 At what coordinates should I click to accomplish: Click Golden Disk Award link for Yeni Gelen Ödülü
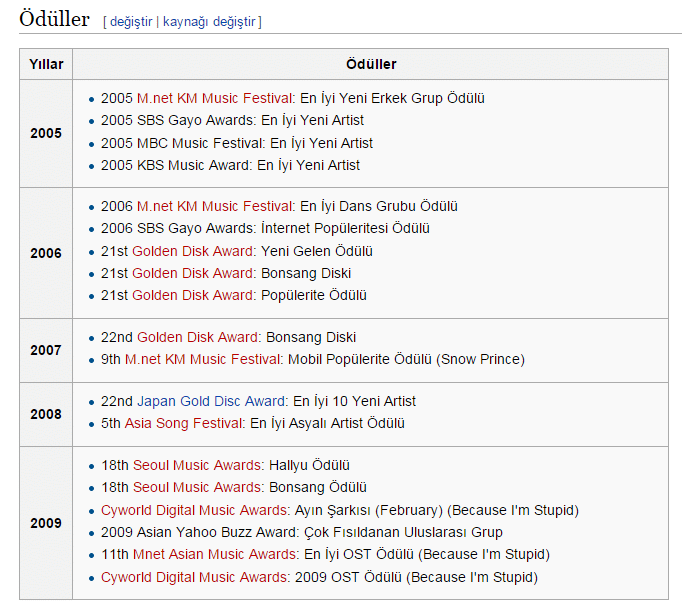pos(194,251)
